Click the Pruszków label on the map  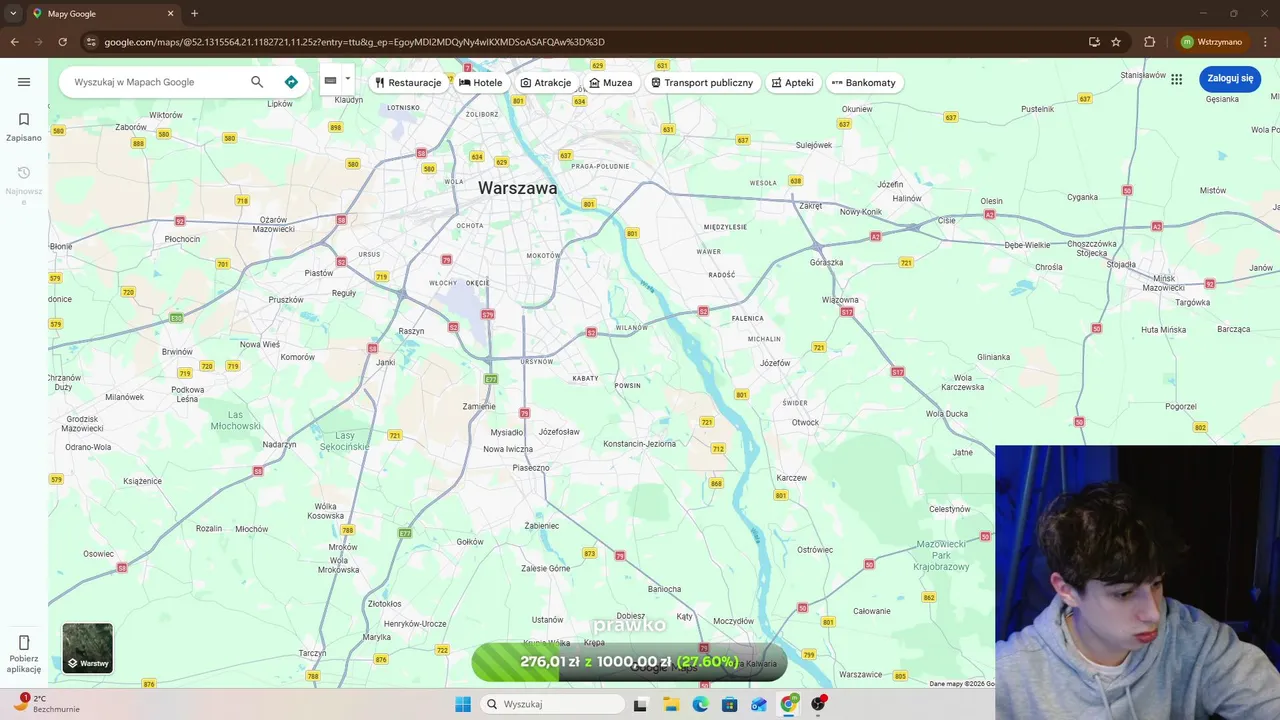tap(286, 299)
